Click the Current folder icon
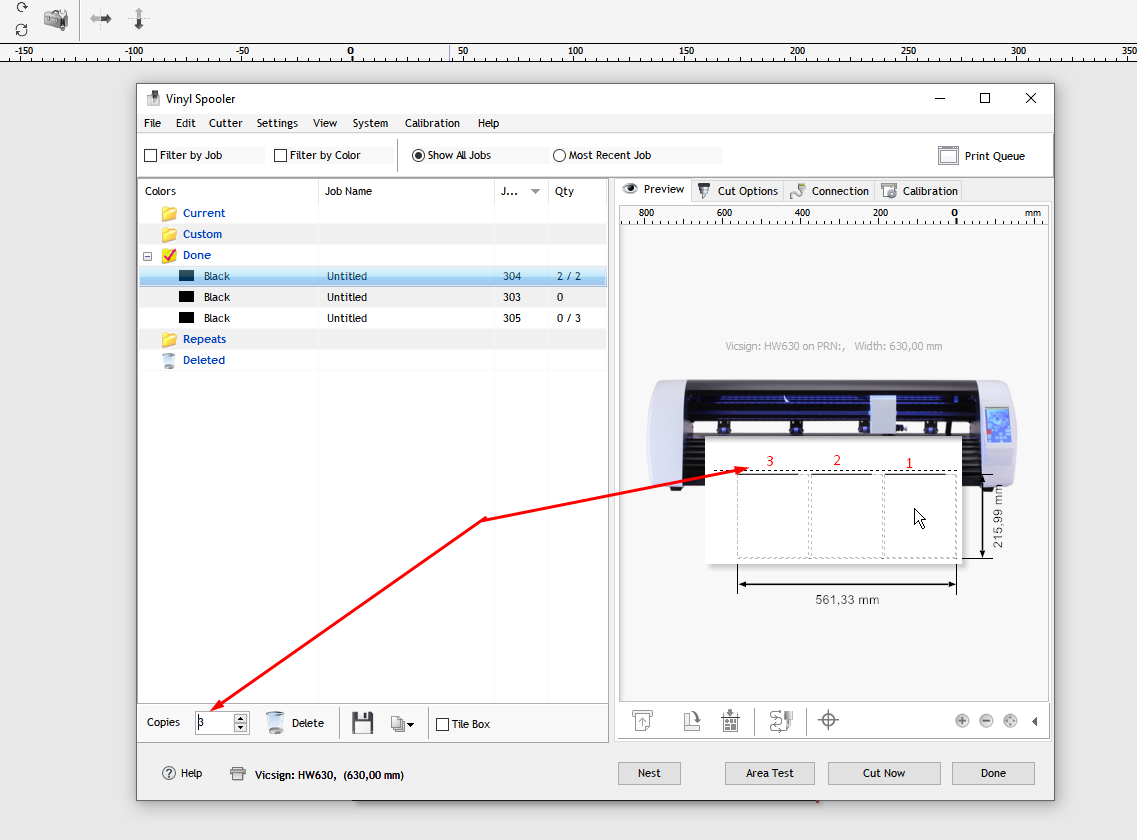 point(169,213)
